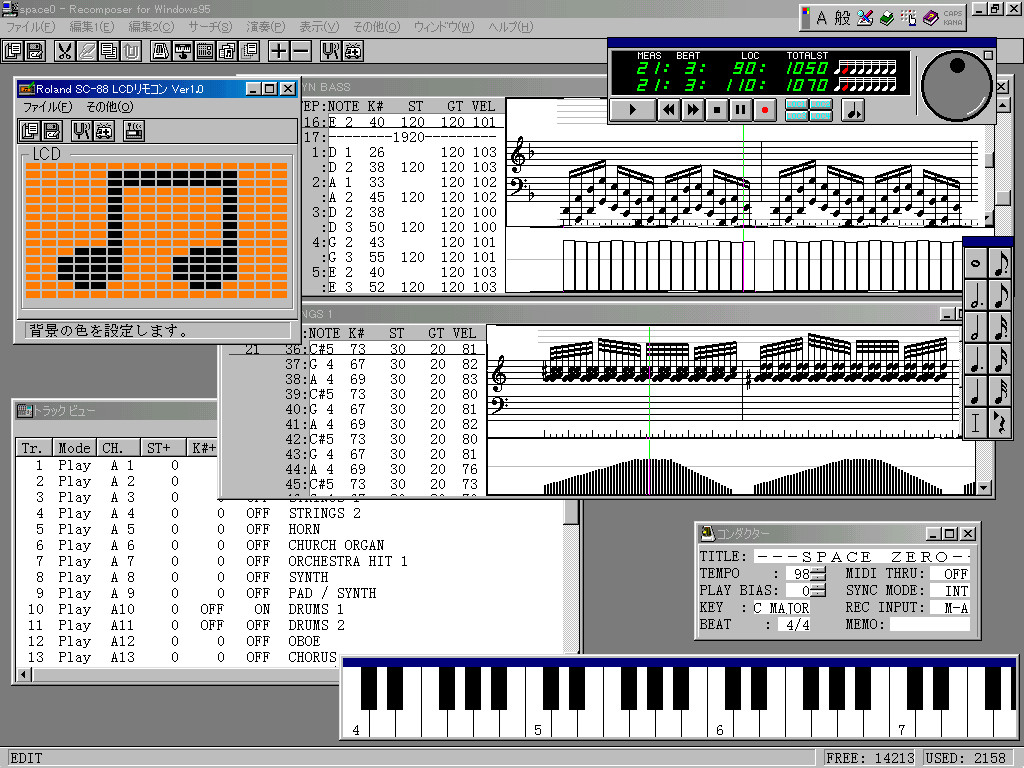Open the ファイル(F) menu in main menu bar
The height and width of the screenshot is (768, 1024).
(x=30, y=26)
